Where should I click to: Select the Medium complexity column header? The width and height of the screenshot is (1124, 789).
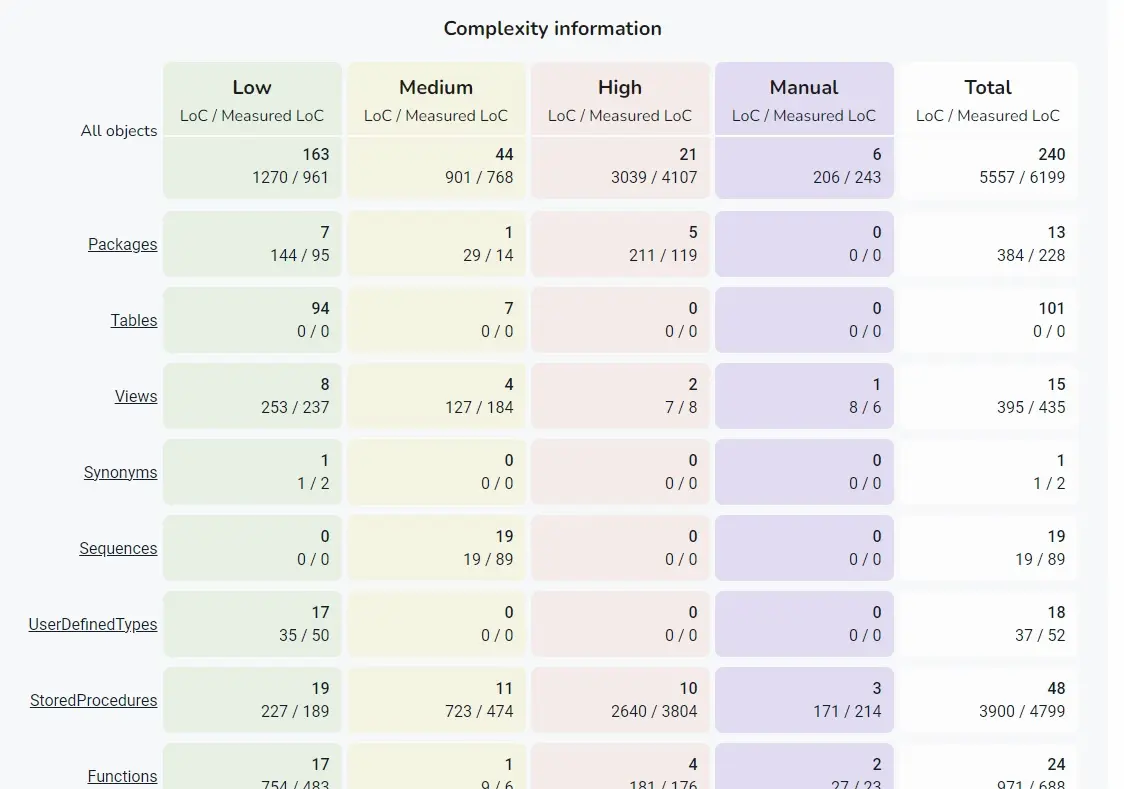[x=436, y=88]
